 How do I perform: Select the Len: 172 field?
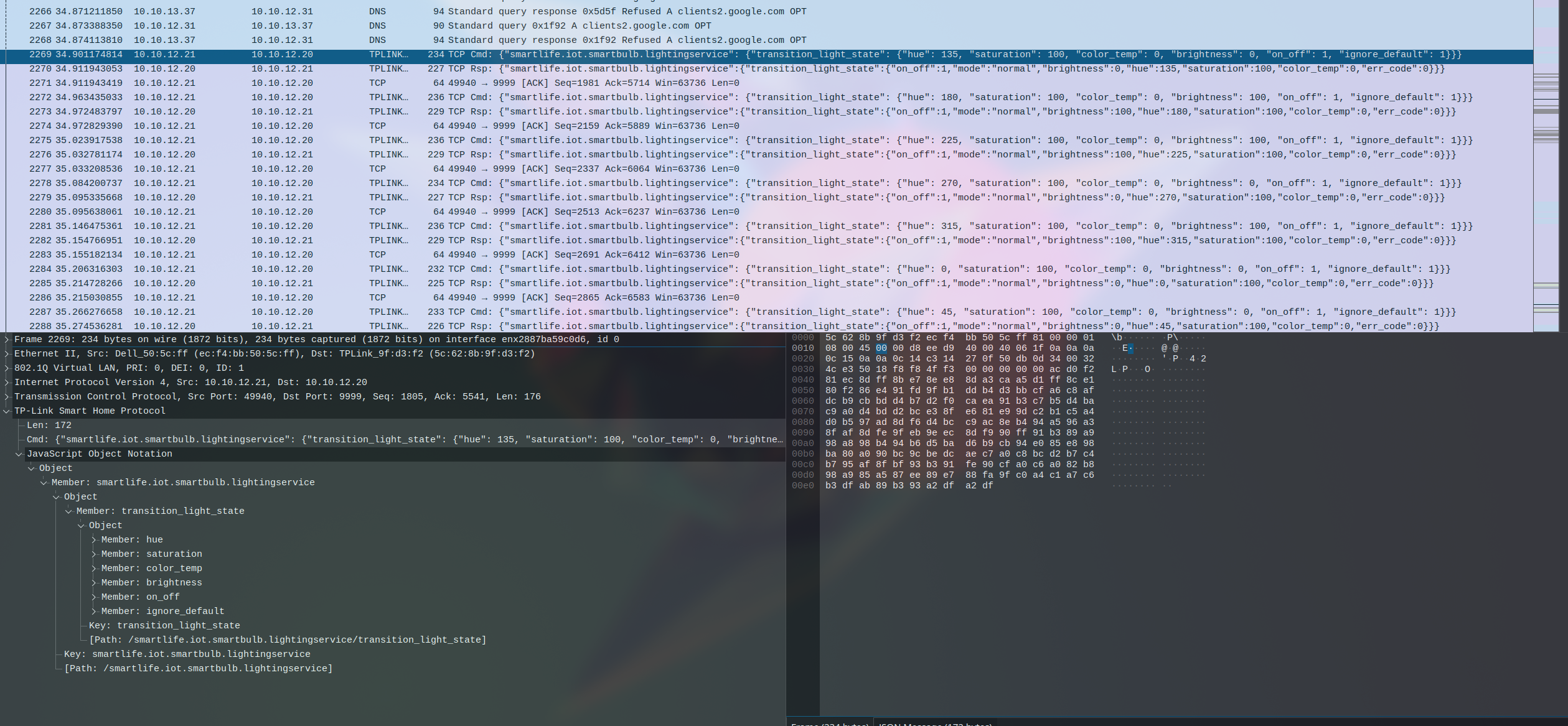pos(49,426)
